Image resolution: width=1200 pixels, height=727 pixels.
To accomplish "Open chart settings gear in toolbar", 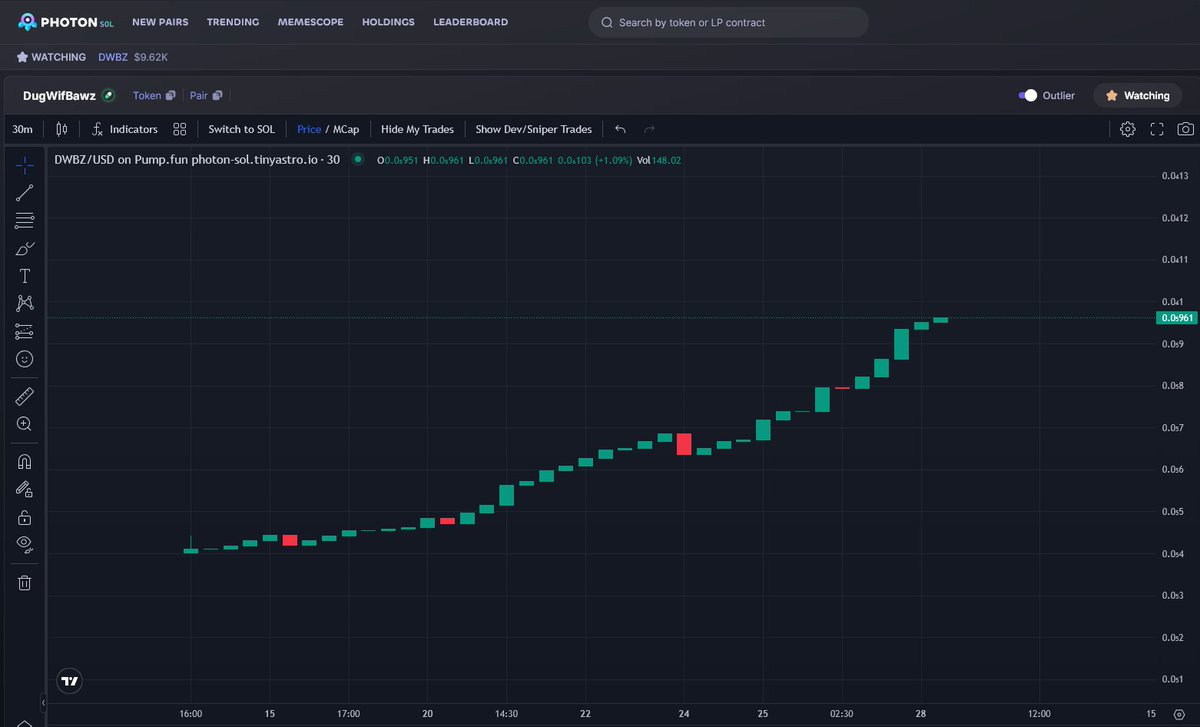I will [1127, 129].
